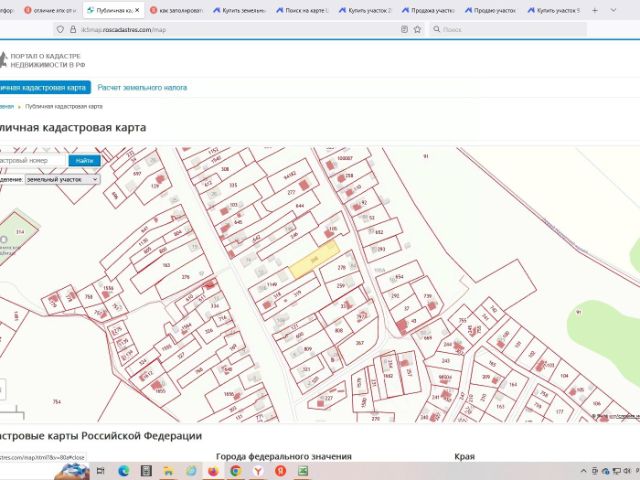Select the Публичная кадастровая карта tab
This screenshot has width=640, height=480.
[44, 87]
